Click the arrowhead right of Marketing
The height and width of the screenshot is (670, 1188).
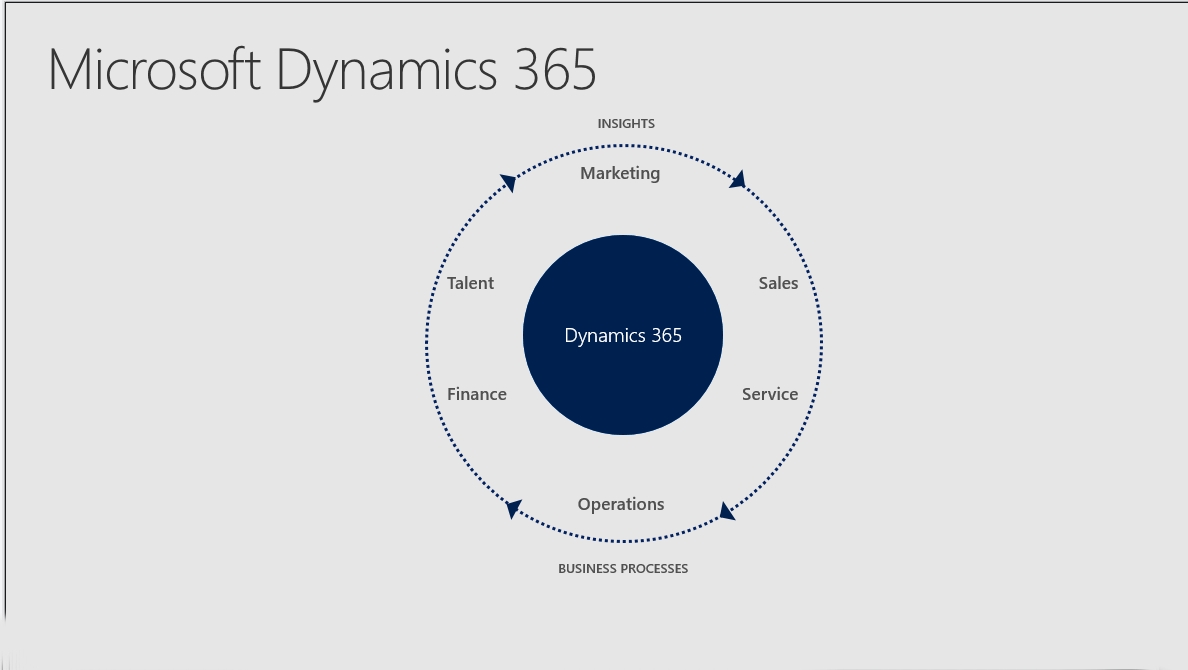click(x=739, y=180)
